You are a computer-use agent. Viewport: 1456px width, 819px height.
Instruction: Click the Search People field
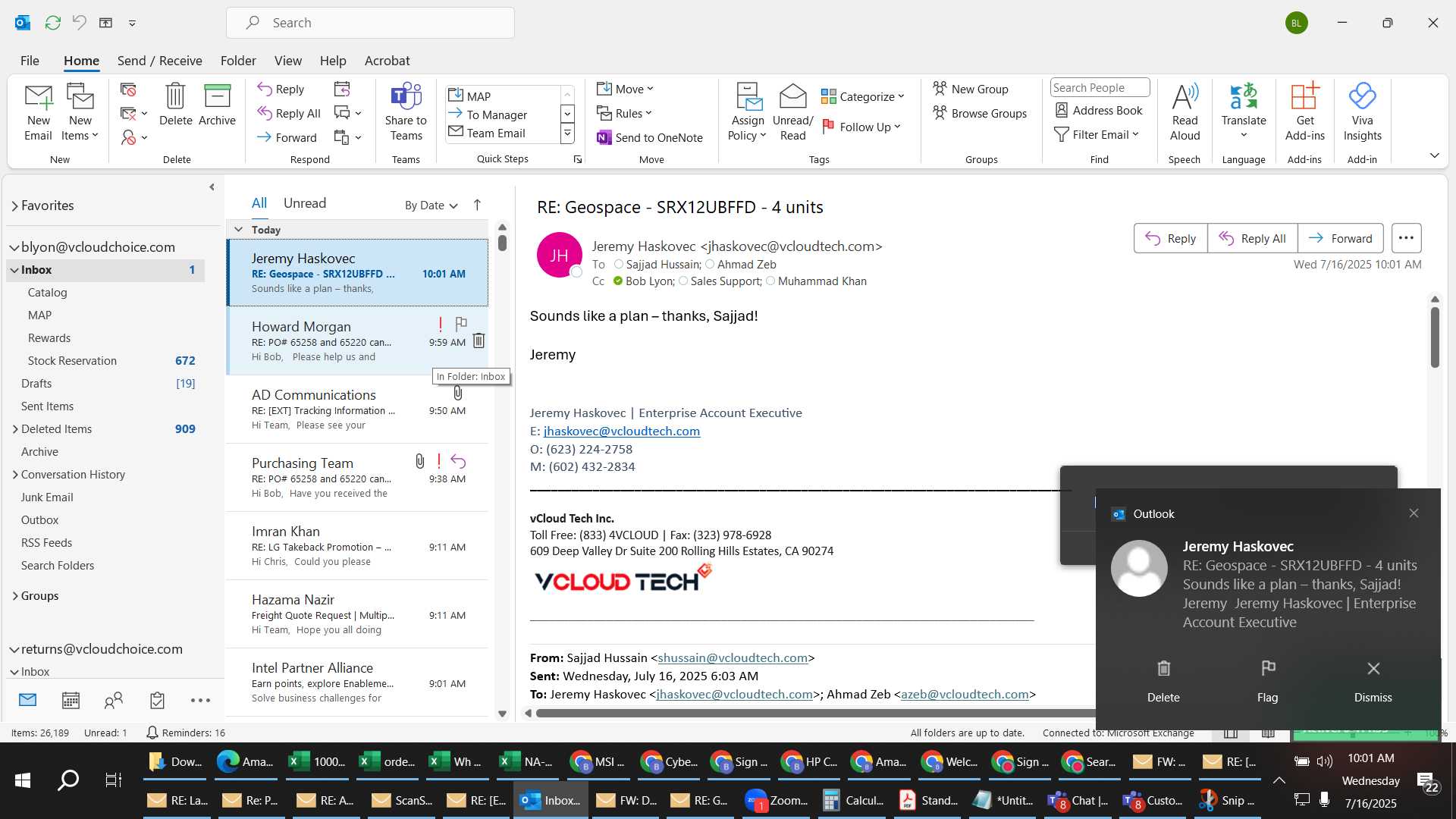[1100, 88]
